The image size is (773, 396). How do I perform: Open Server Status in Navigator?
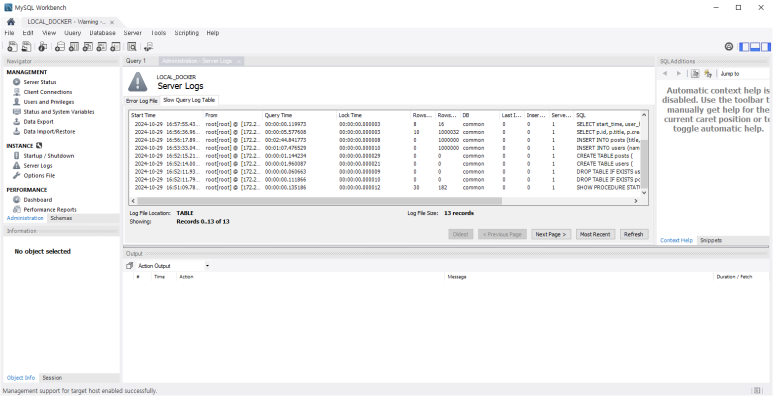40,82
